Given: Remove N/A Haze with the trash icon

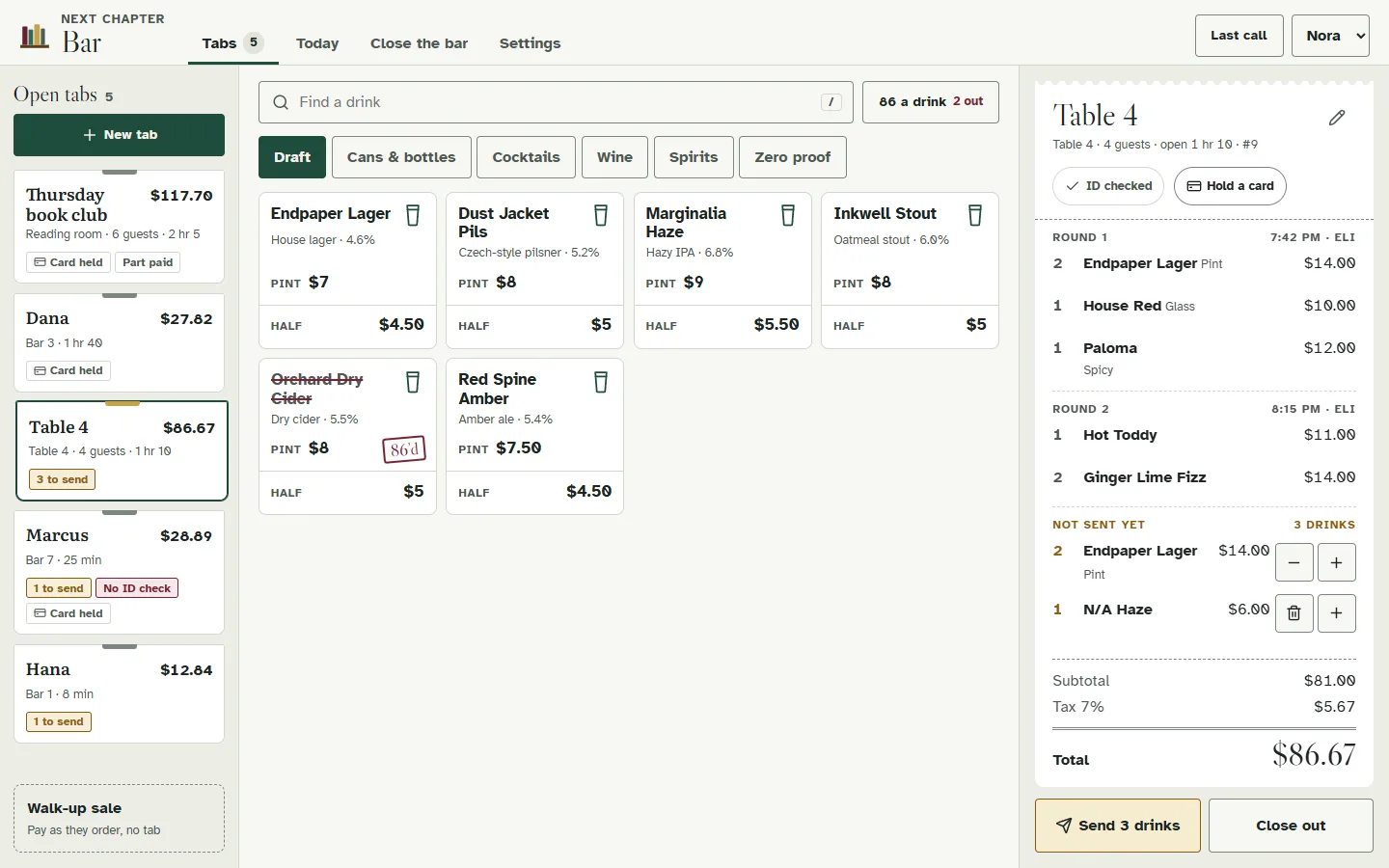Looking at the screenshot, I should [x=1294, y=613].
